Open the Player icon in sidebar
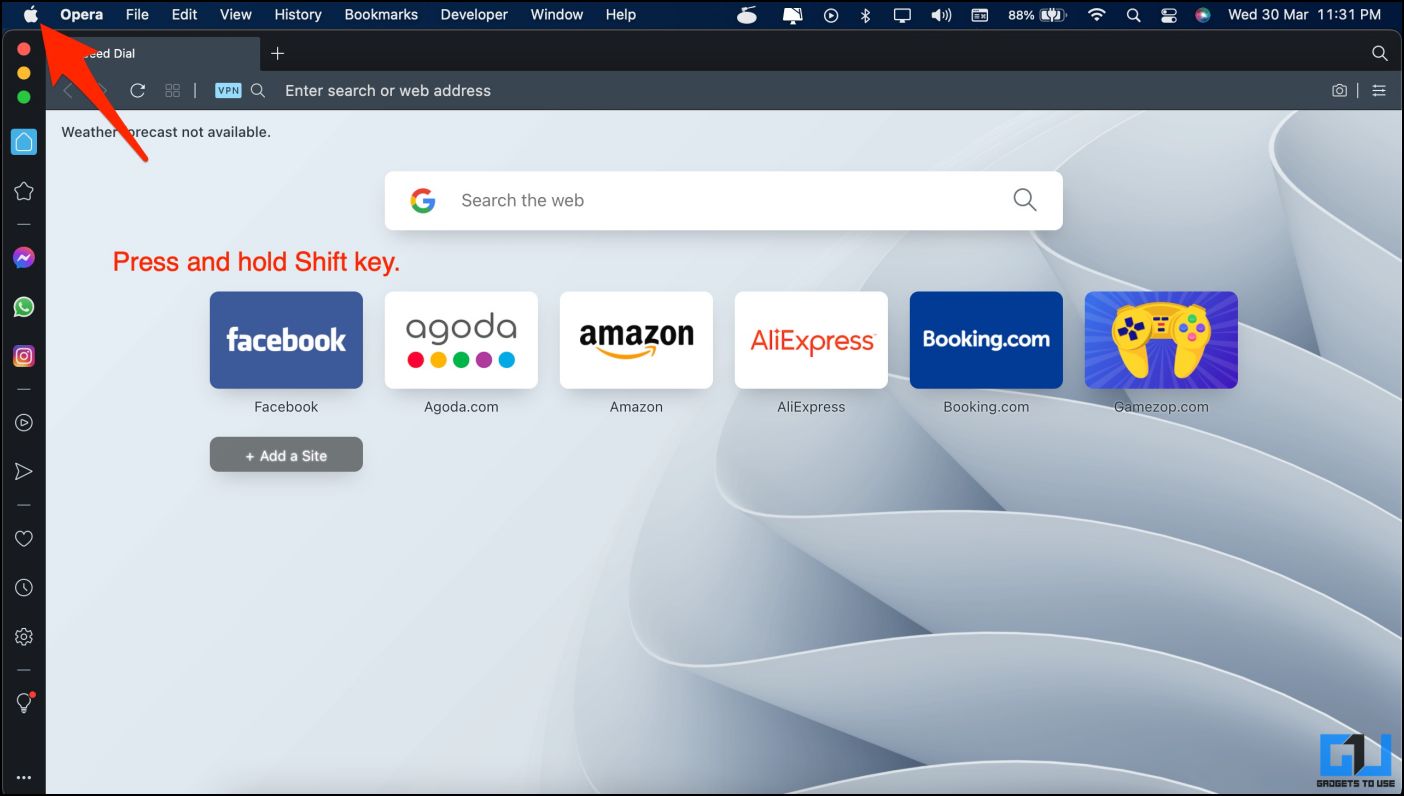Image resolution: width=1404 pixels, height=796 pixels. tap(24, 423)
